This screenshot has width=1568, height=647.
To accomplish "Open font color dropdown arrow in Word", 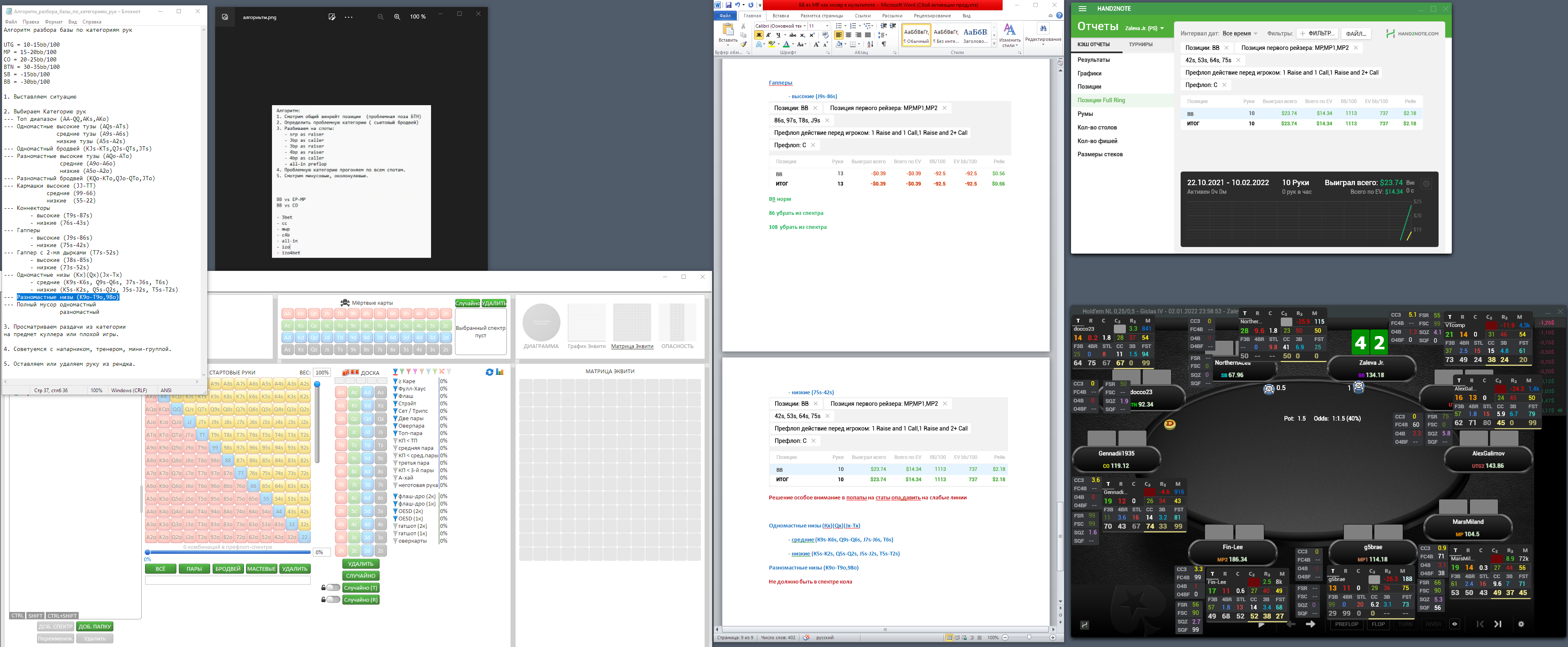I will tap(793, 44).
